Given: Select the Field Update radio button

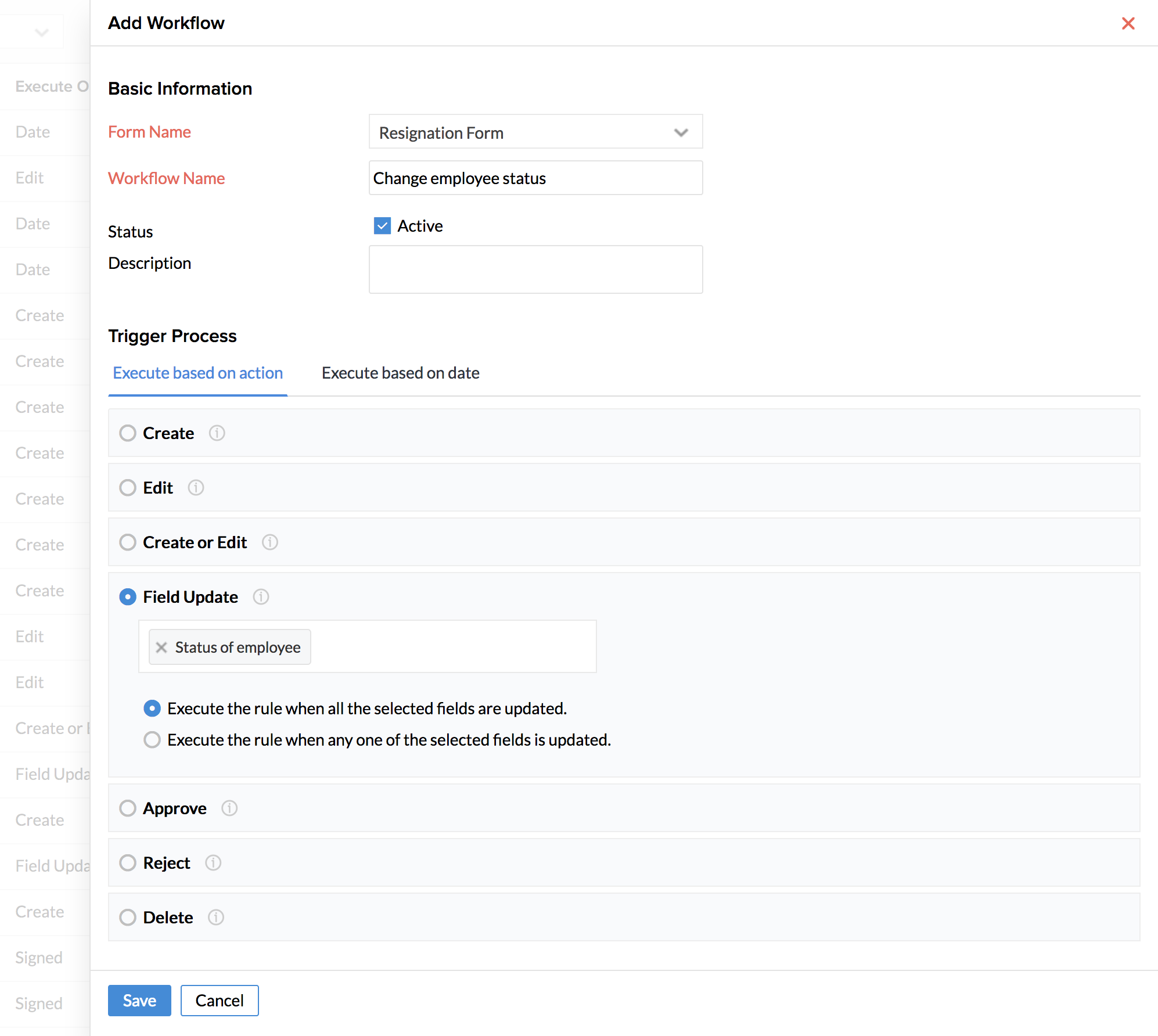Looking at the screenshot, I should click(127, 597).
